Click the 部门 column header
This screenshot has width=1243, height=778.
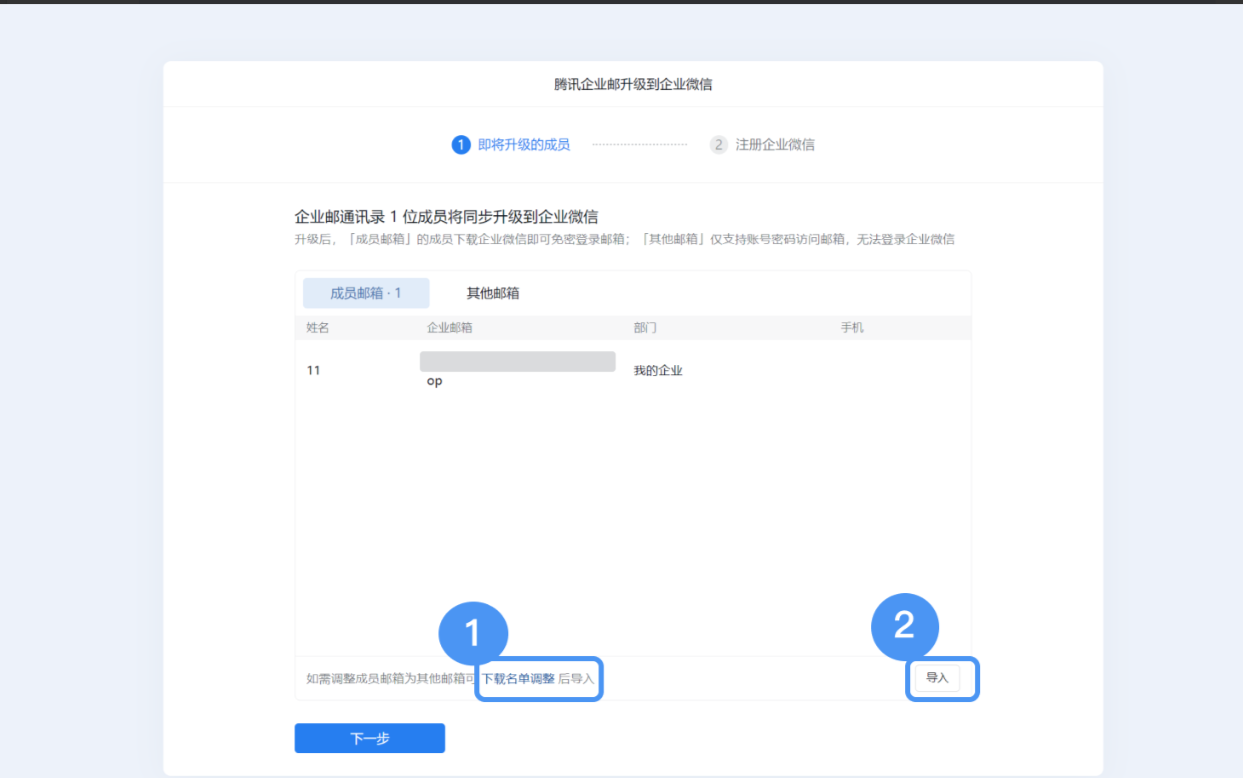(x=647, y=327)
